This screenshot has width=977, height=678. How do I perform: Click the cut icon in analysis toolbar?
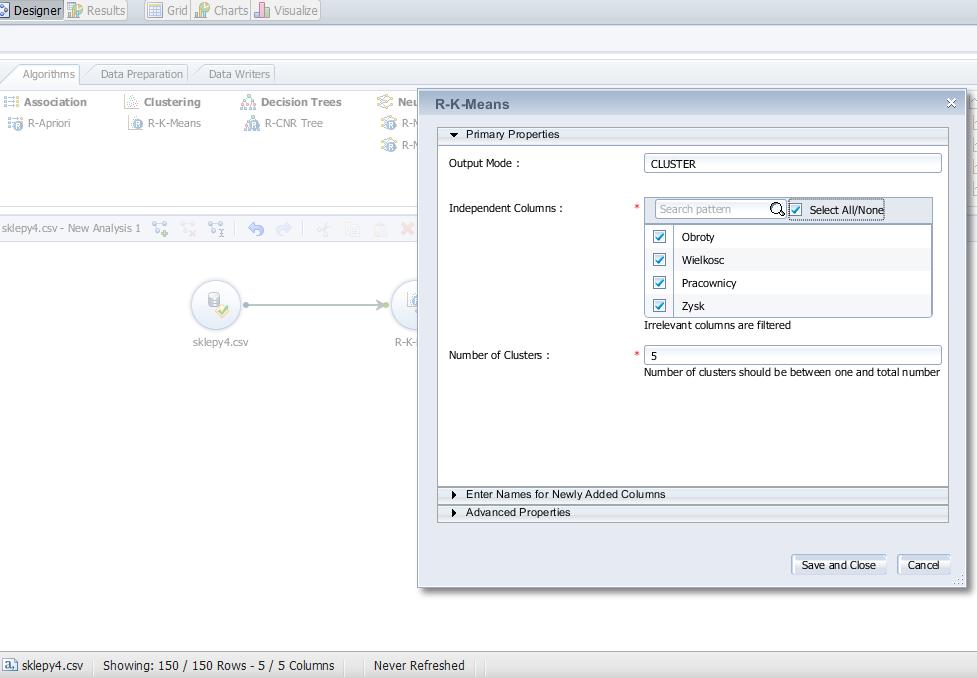[323, 229]
